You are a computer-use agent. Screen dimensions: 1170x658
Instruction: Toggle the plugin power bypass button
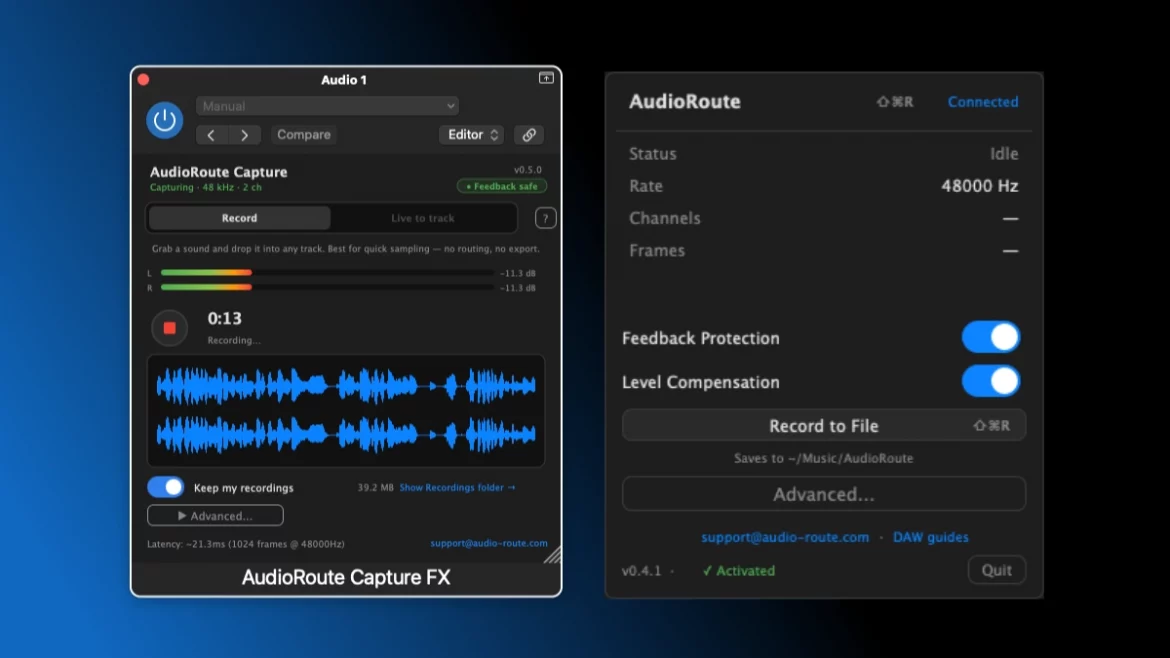point(164,120)
